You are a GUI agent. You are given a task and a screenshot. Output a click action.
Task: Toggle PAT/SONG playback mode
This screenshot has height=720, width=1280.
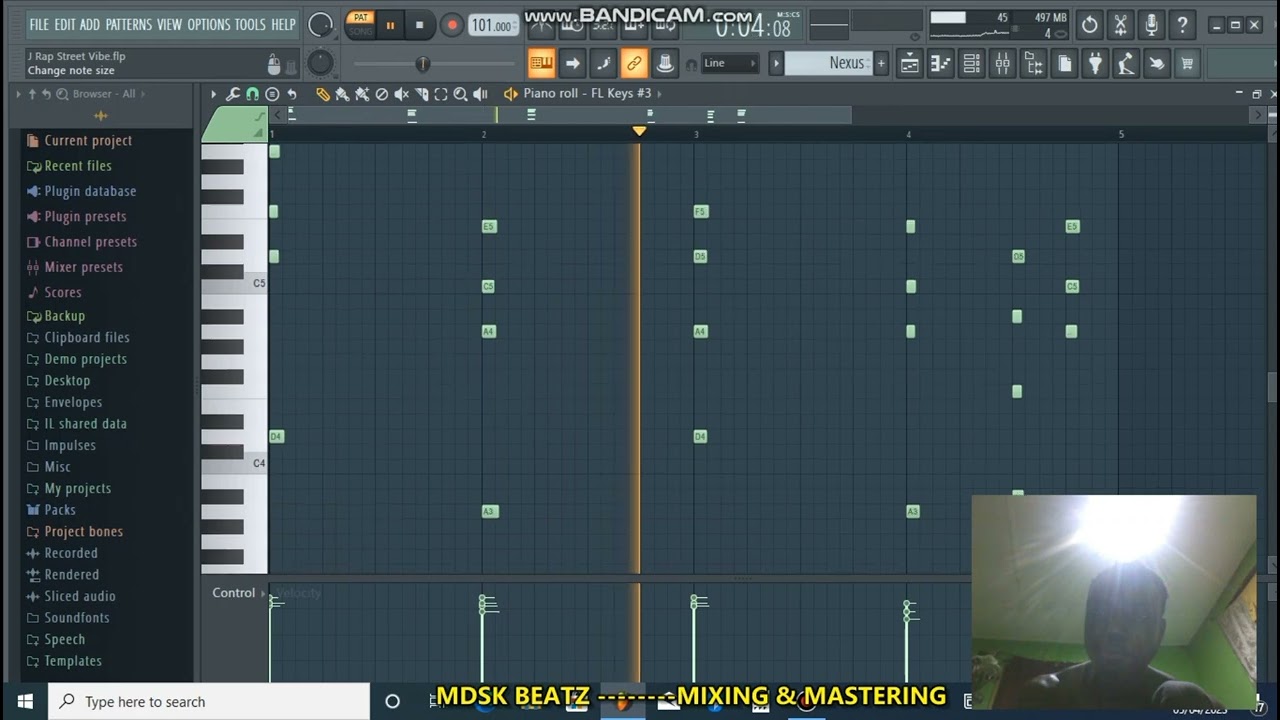pos(361,24)
